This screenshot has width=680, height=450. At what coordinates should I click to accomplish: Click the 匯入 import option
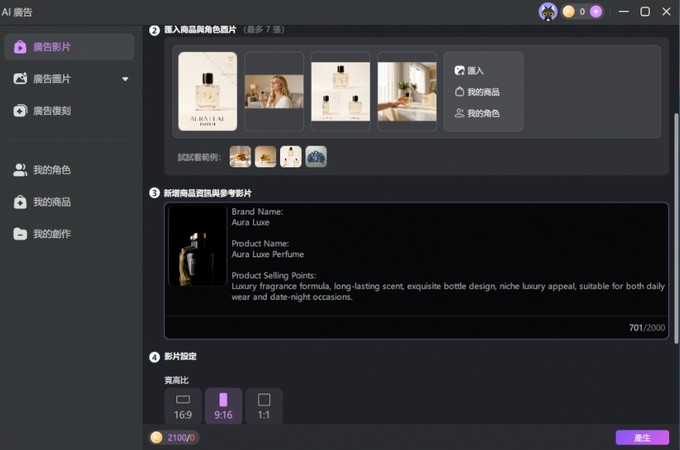pos(469,71)
